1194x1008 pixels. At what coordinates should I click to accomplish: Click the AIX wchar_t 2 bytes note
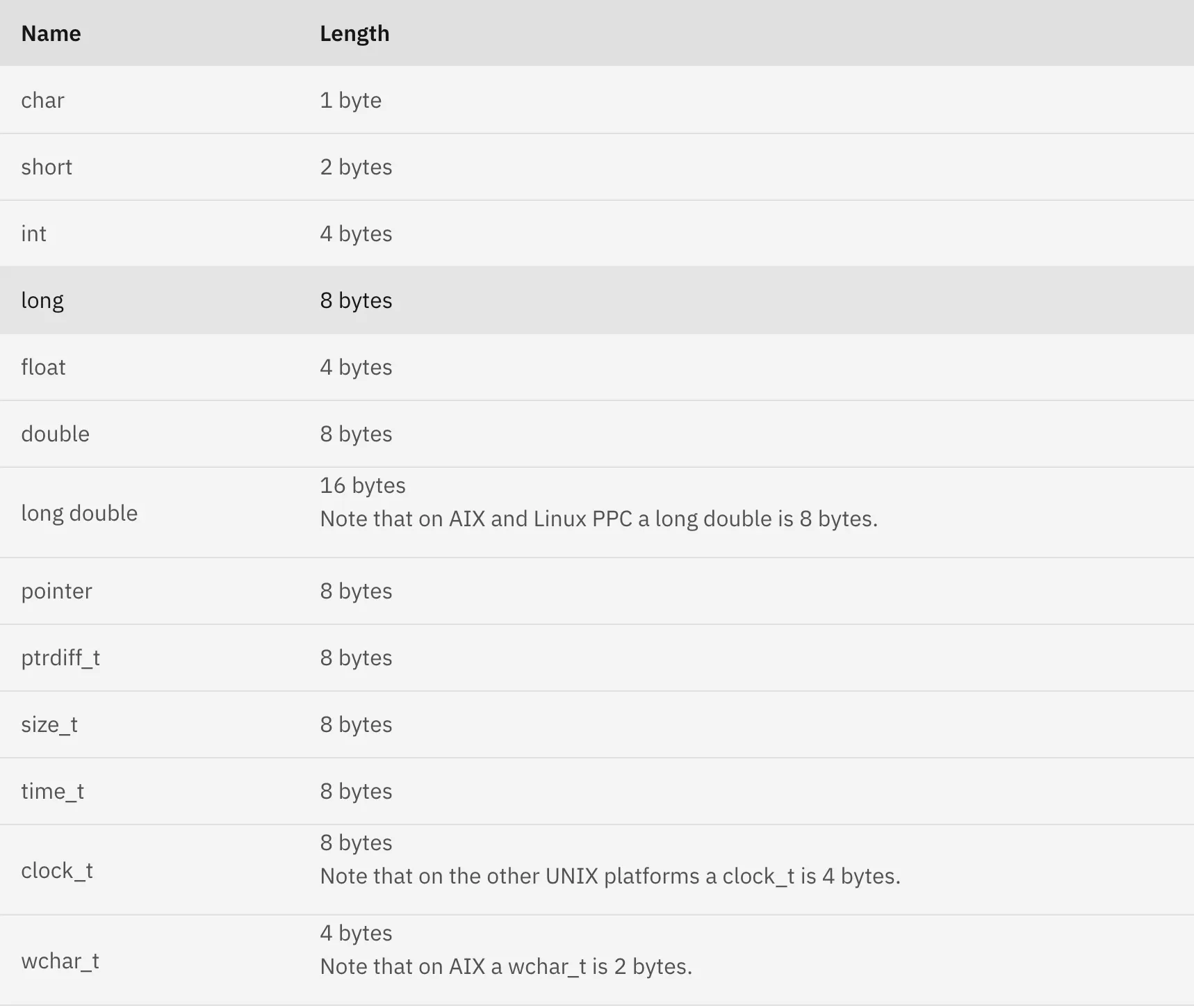pos(505,966)
